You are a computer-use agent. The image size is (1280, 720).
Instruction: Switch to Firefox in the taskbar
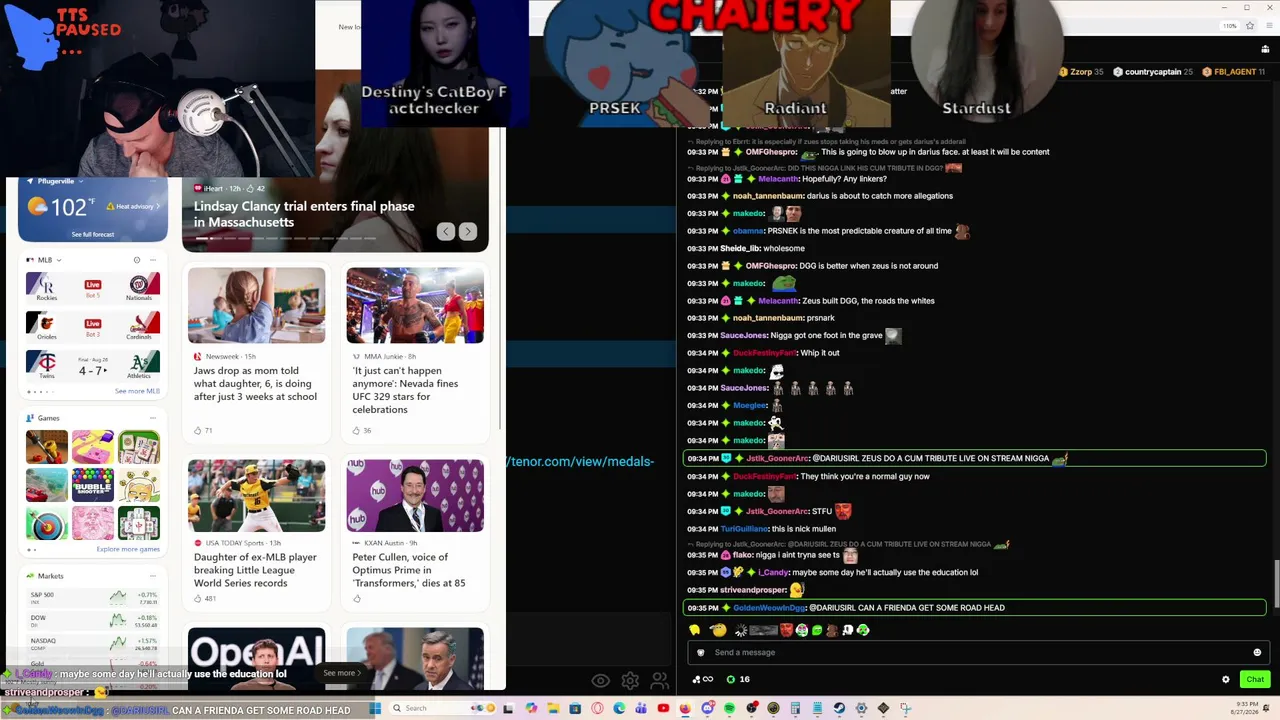[x=685, y=708]
